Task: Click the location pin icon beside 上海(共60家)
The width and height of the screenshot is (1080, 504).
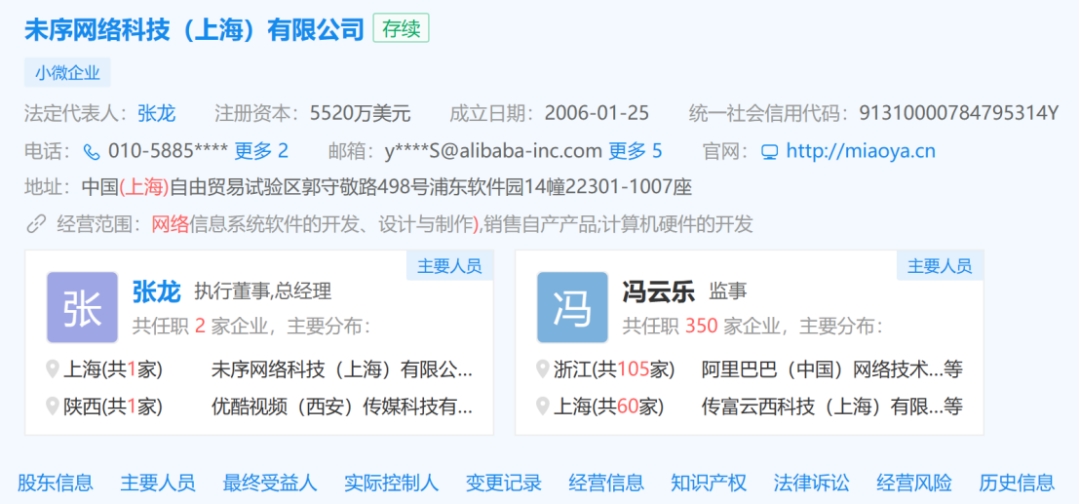Action: (543, 406)
